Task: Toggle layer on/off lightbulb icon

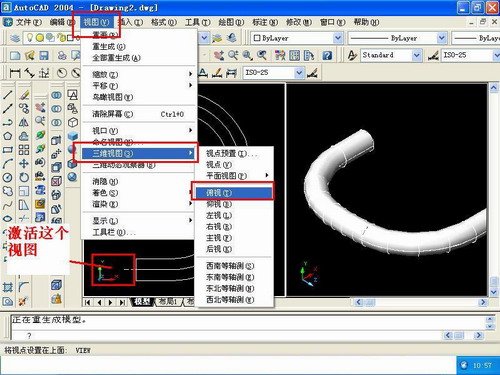Action: point(30,38)
